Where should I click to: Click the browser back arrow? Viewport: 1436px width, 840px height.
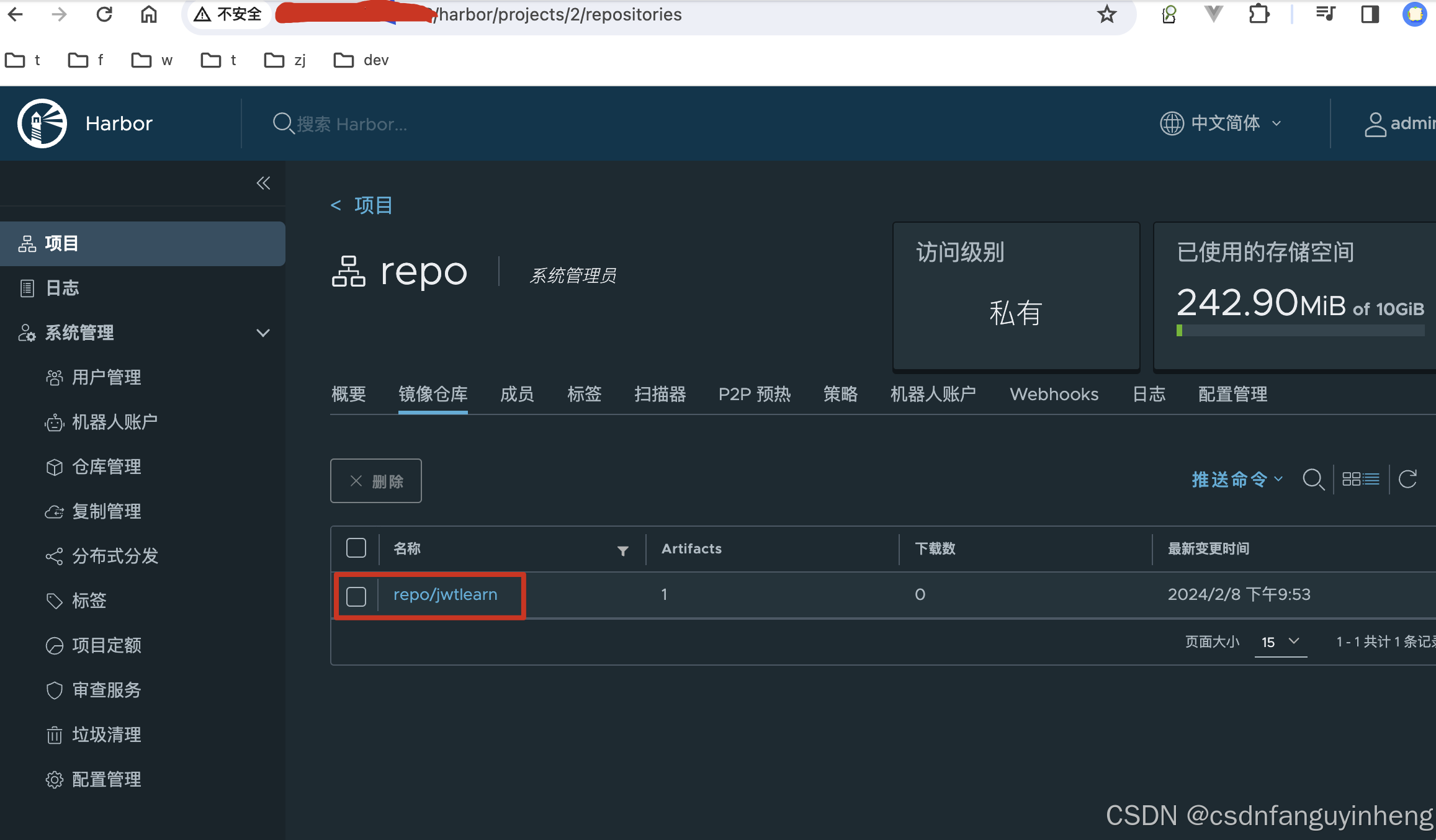16,14
